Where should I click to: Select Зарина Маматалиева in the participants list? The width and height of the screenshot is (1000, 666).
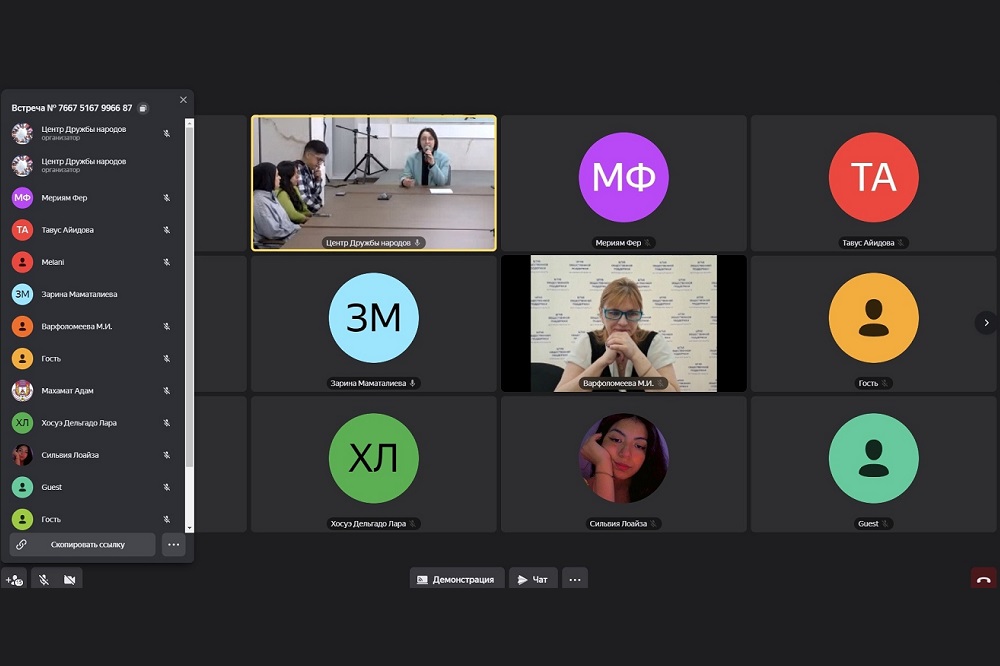tap(79, 294)
